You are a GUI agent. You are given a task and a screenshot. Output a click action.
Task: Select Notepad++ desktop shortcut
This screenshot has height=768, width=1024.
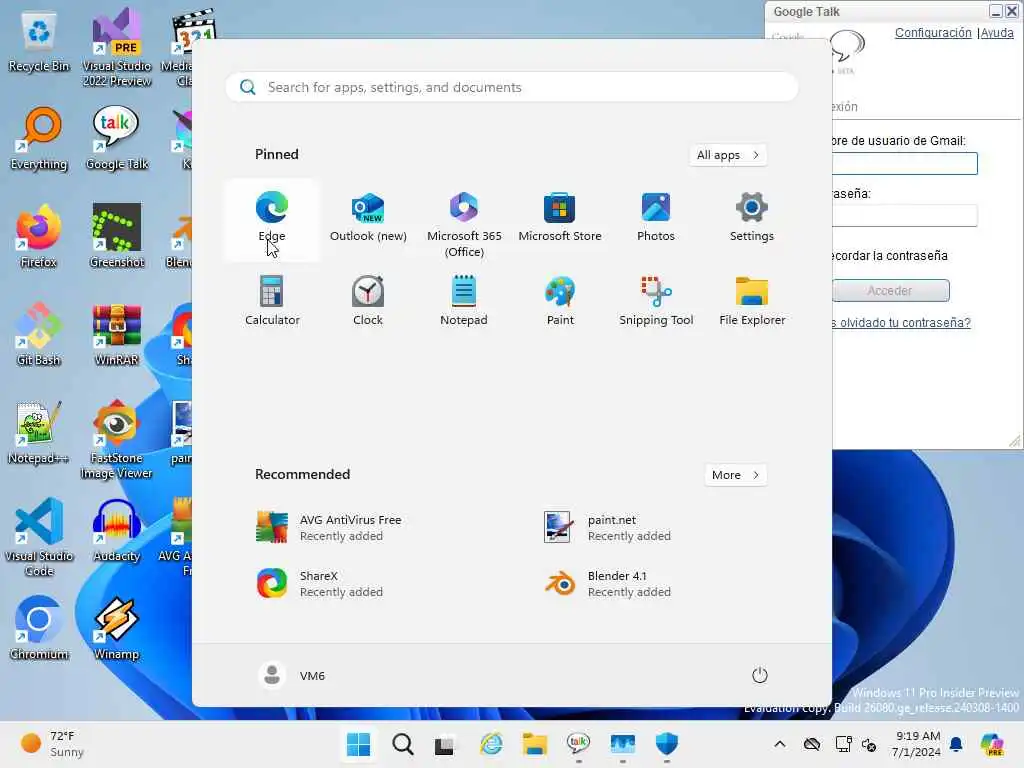pyautogui.click(x=39, y=432)
